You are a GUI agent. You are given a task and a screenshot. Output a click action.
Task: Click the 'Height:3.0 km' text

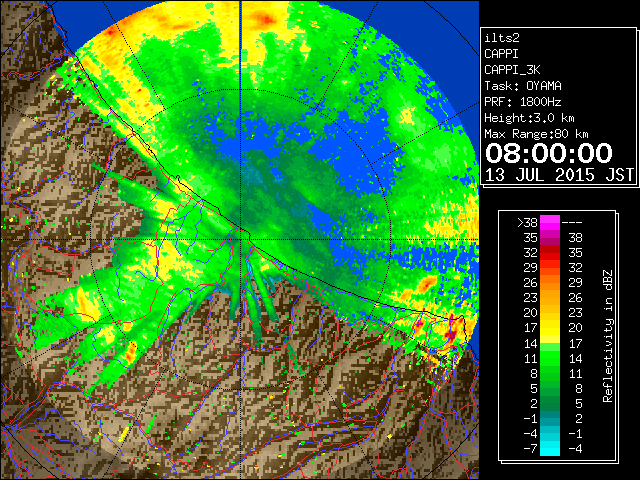(x=529, y=118)
